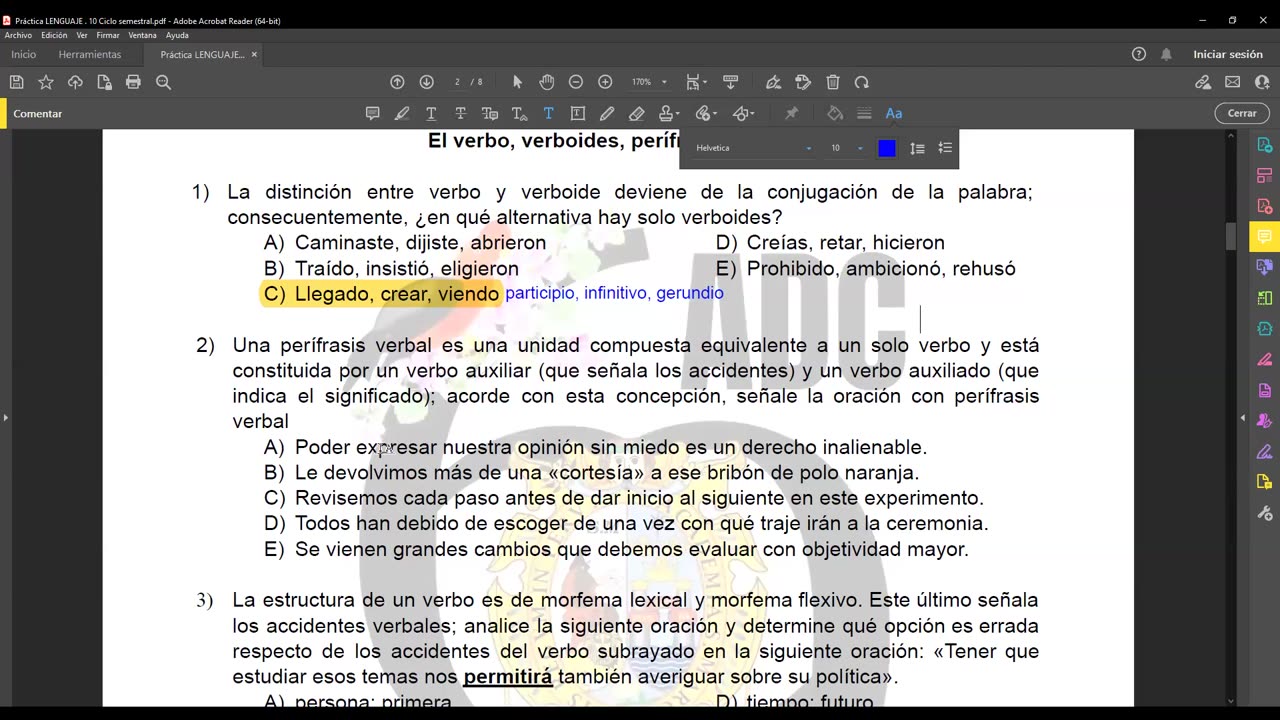
Task: Add sticky note comment tool
Action: 373,113
